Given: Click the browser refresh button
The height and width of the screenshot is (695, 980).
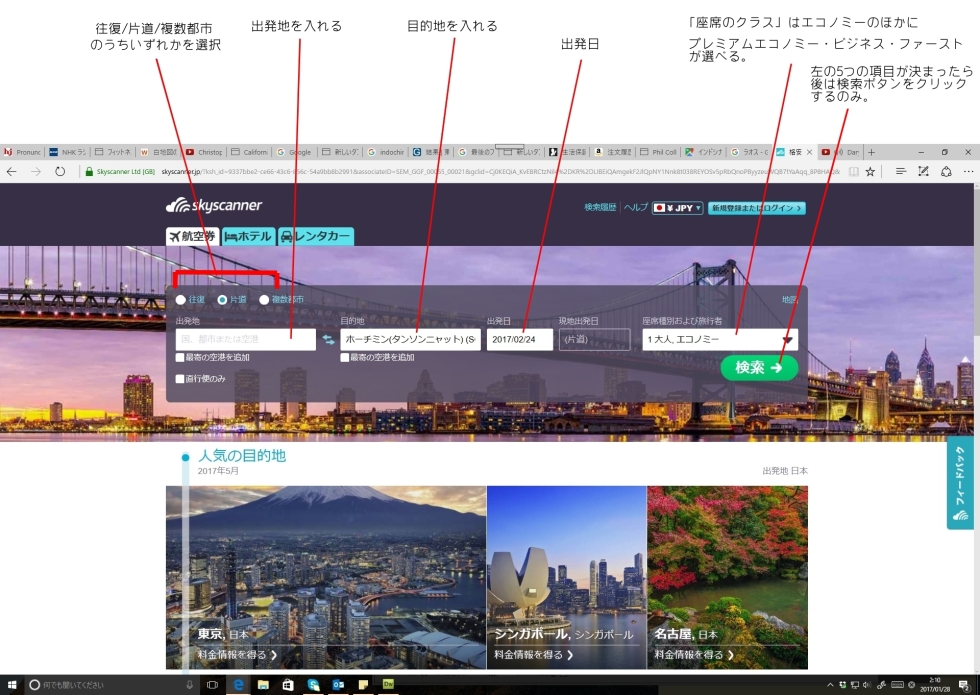Looking at the screenshot, I should click(60, 172).
